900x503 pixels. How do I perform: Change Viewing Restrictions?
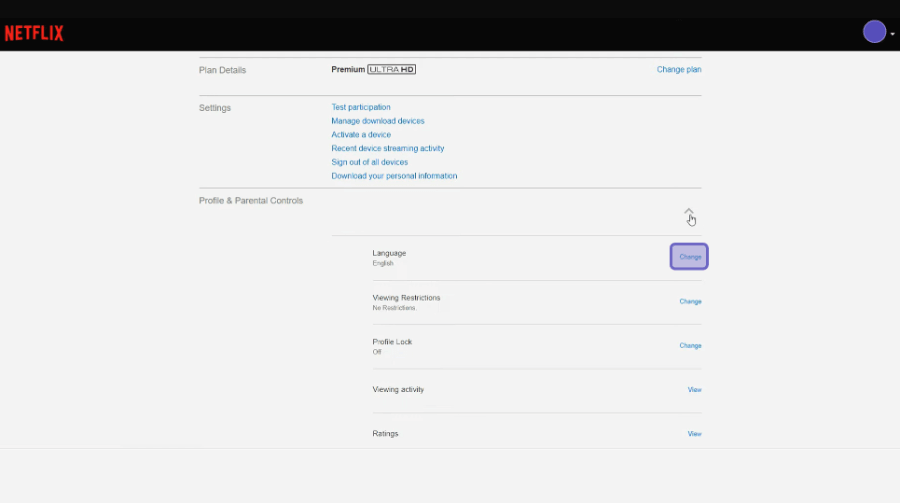[690, 301]
